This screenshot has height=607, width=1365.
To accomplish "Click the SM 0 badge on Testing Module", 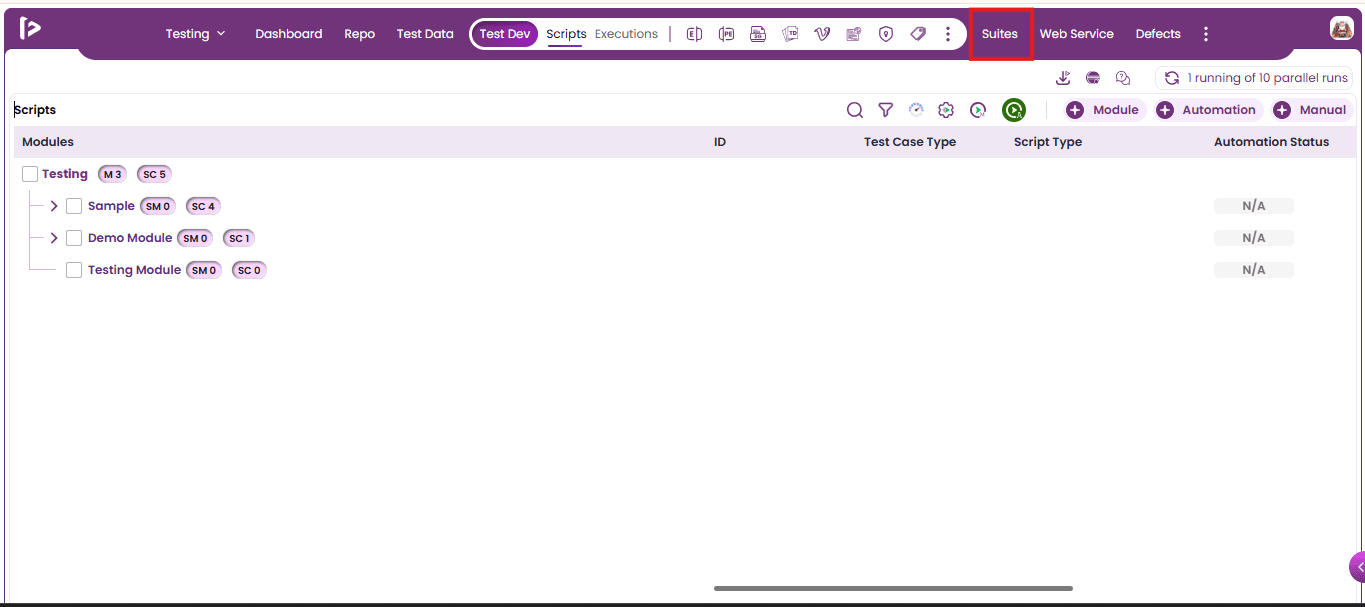I will pos(204,270).
